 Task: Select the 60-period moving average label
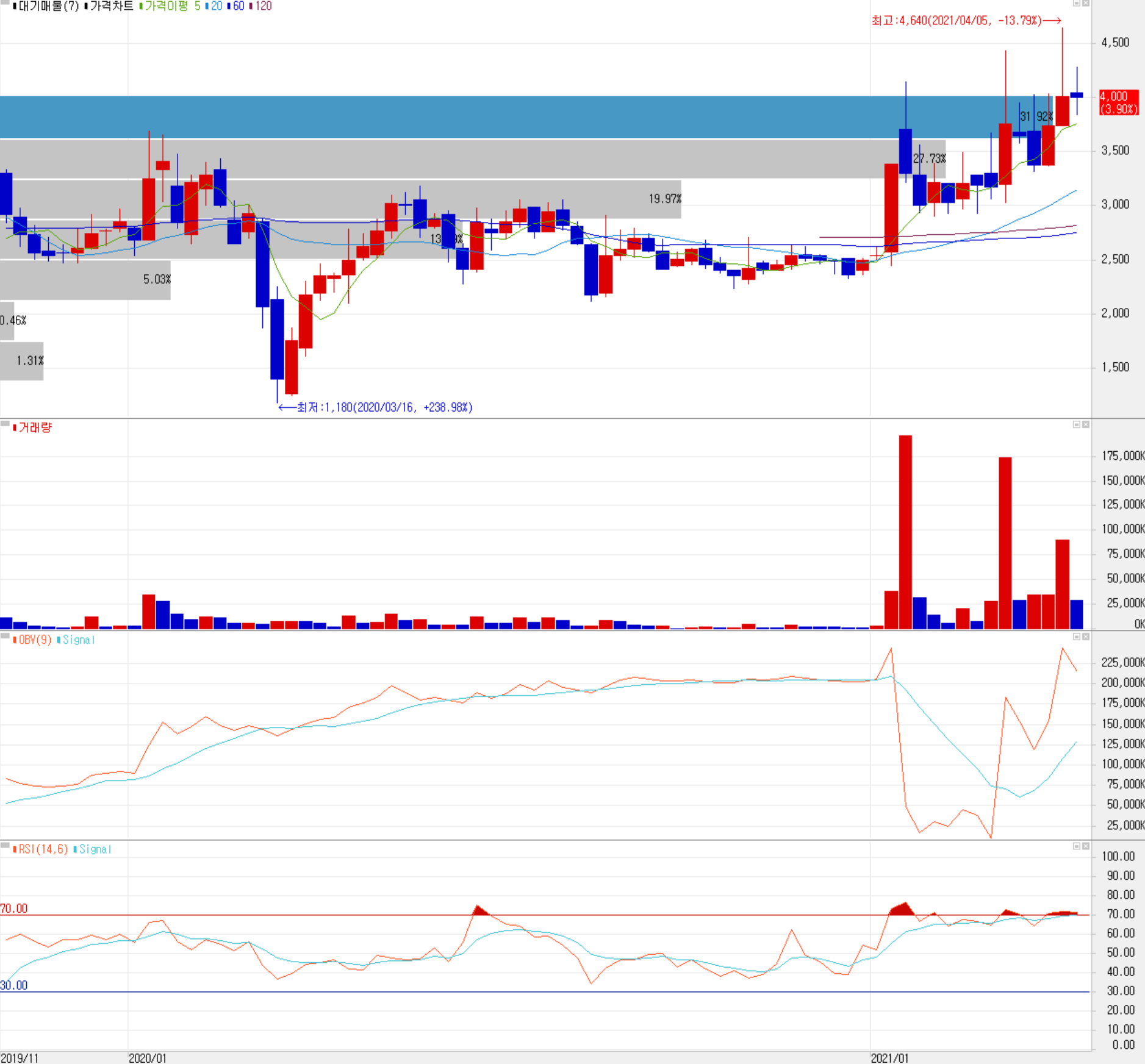coord(239,6)
